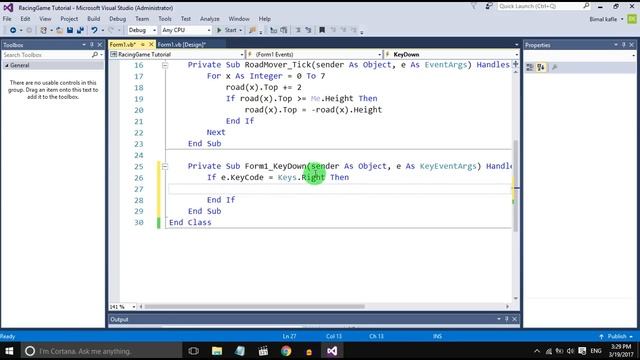
Task: Click the Publish button in status bar
Action: click(616, 336)
